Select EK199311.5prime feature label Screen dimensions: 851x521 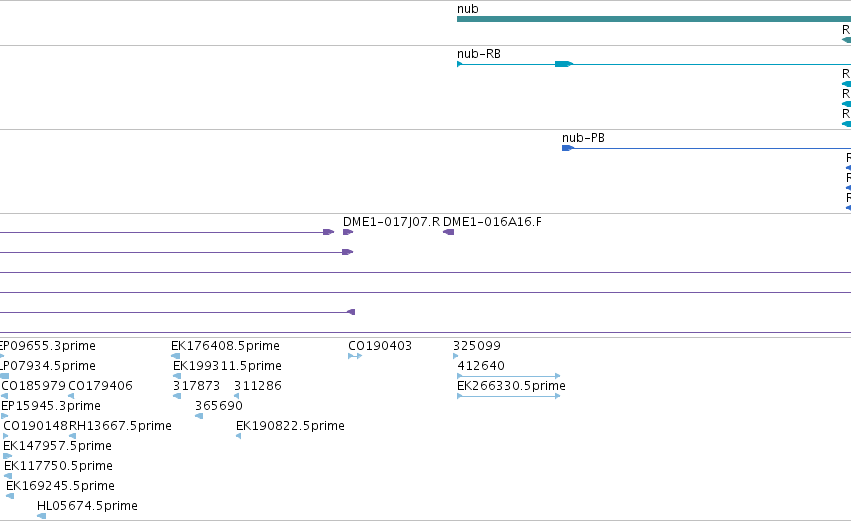(x=227, y=366)
